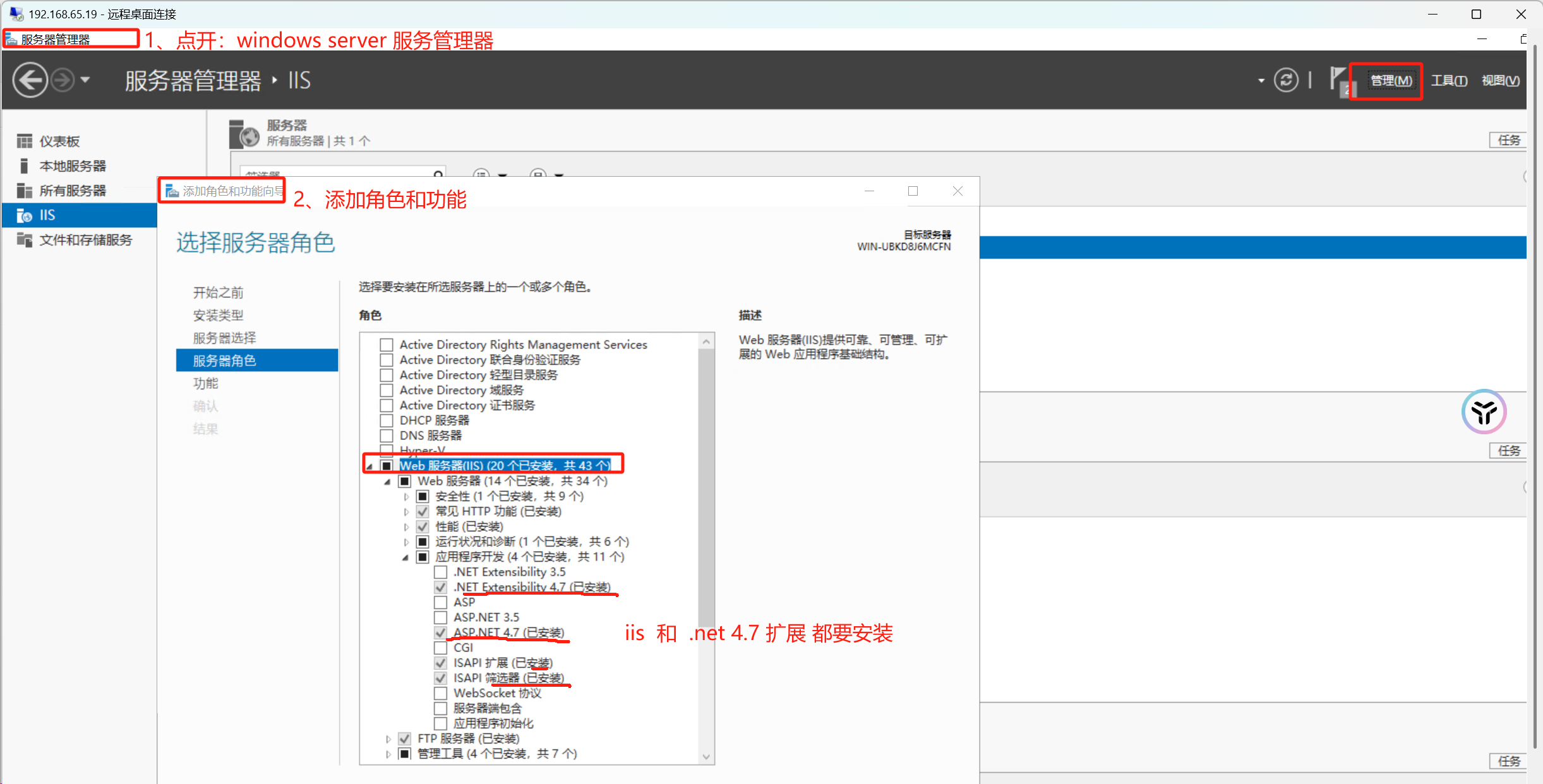Go to the 功能 wizard step

(x=205, y=383)
